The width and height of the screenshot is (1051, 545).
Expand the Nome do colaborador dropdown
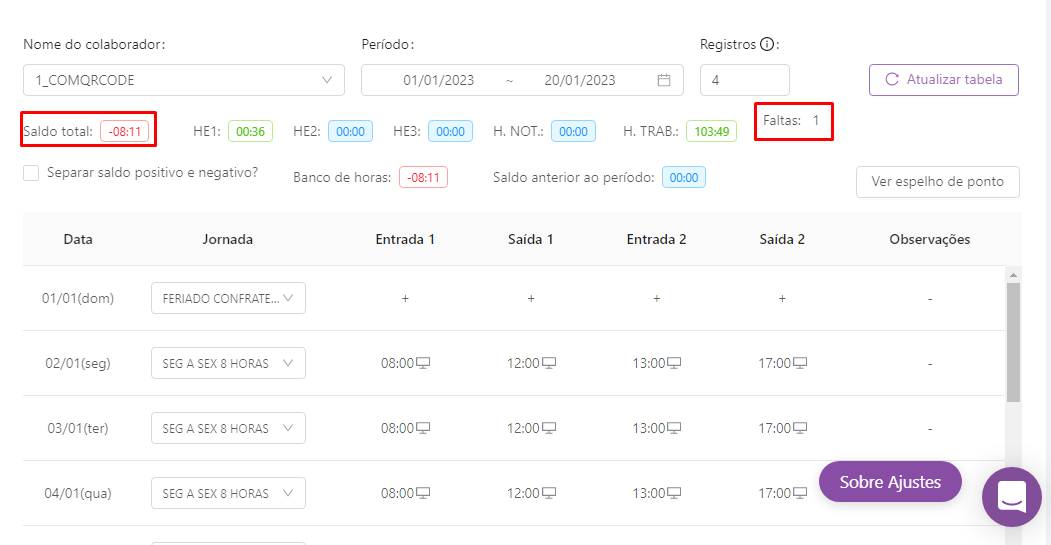(327, 80)
